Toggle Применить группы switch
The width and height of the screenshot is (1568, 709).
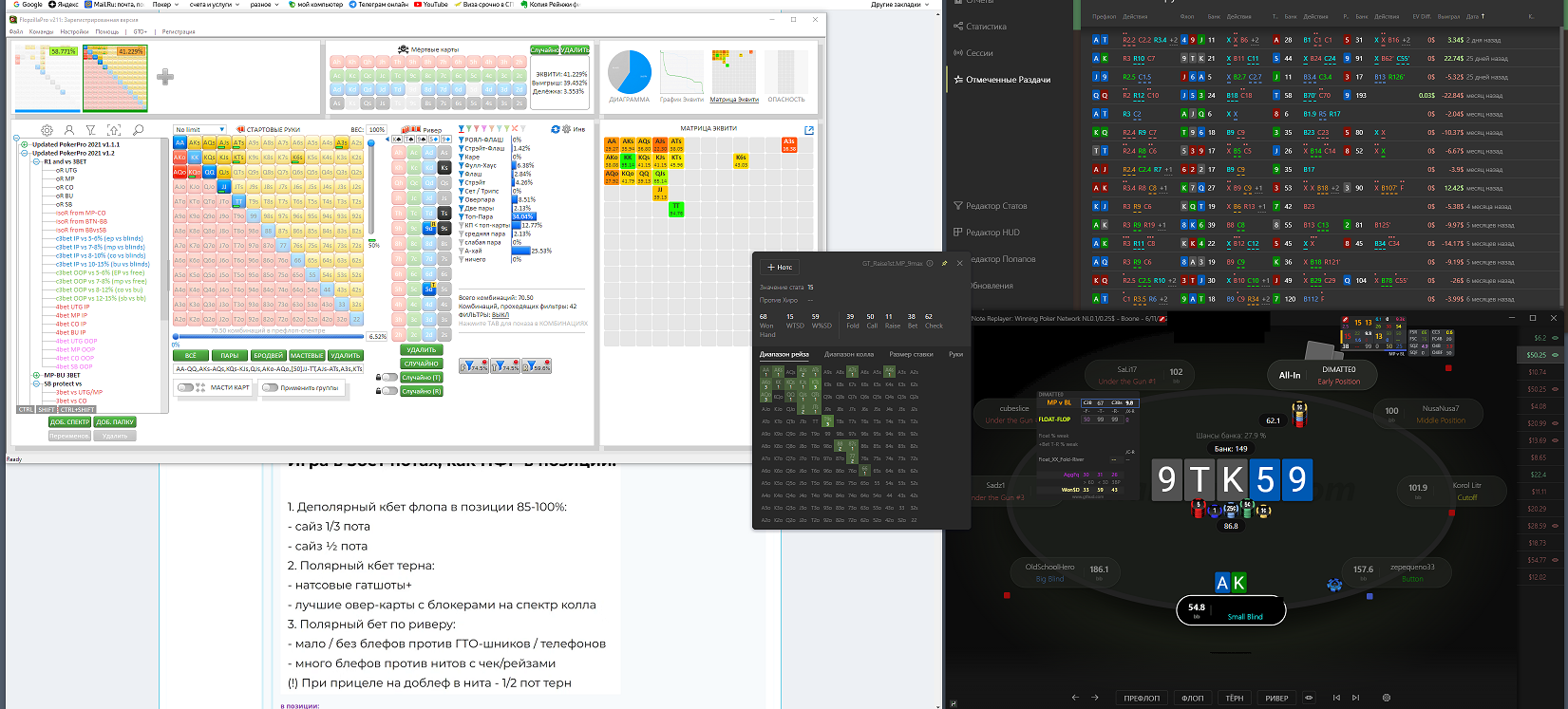point(270,387)
